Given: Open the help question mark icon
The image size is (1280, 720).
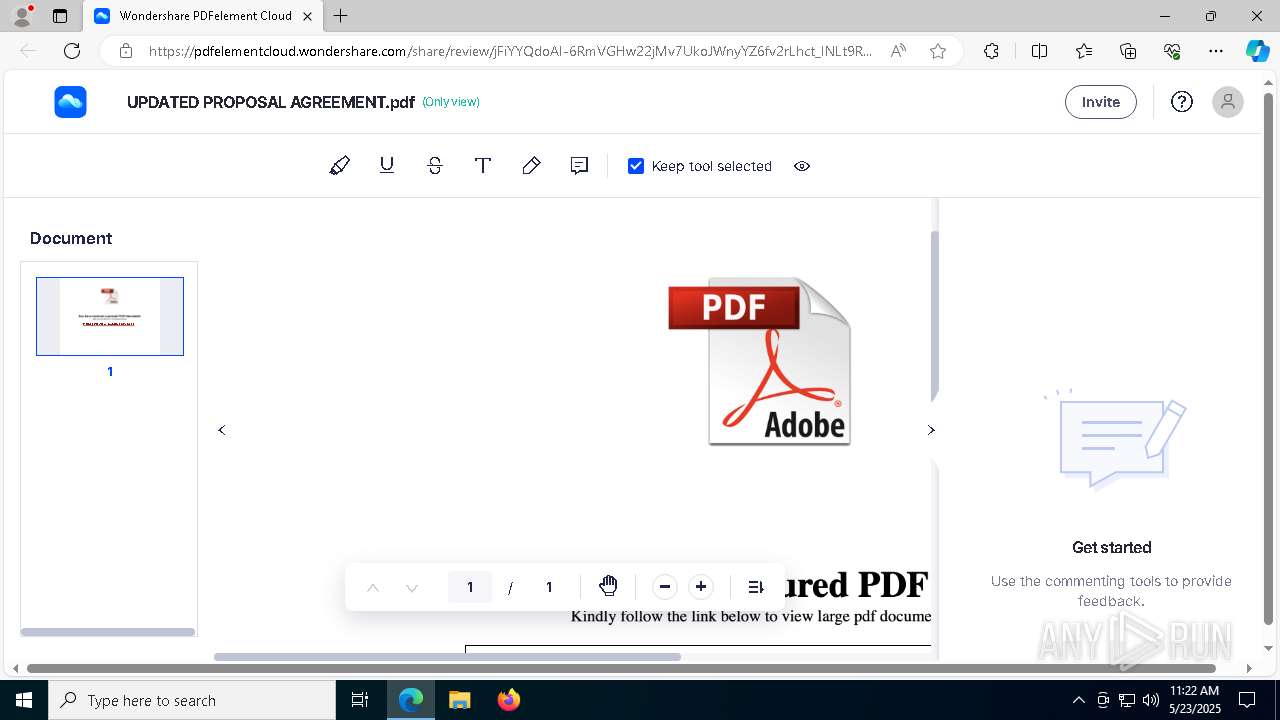Looking at the screenshot, I should 1182,102.
